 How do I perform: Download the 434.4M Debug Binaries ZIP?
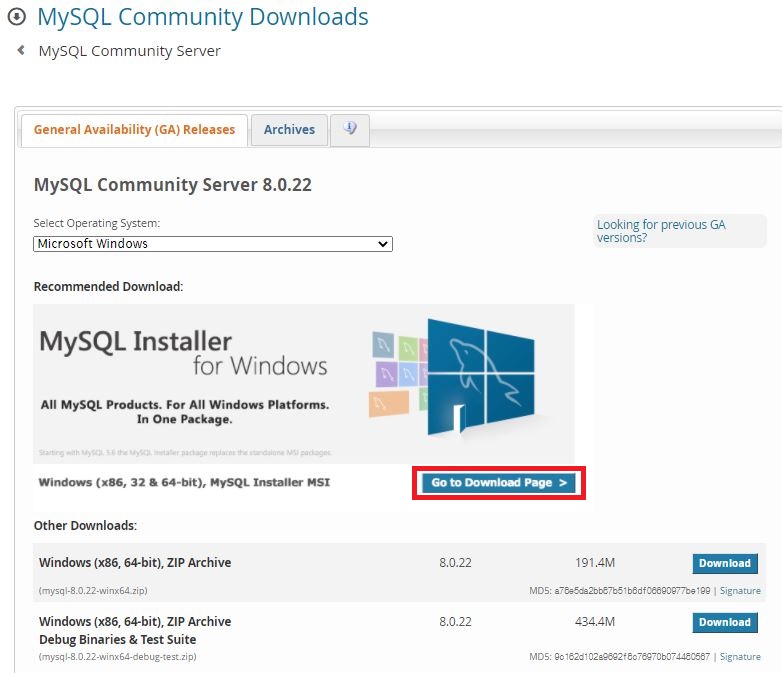tap(725, 622)
